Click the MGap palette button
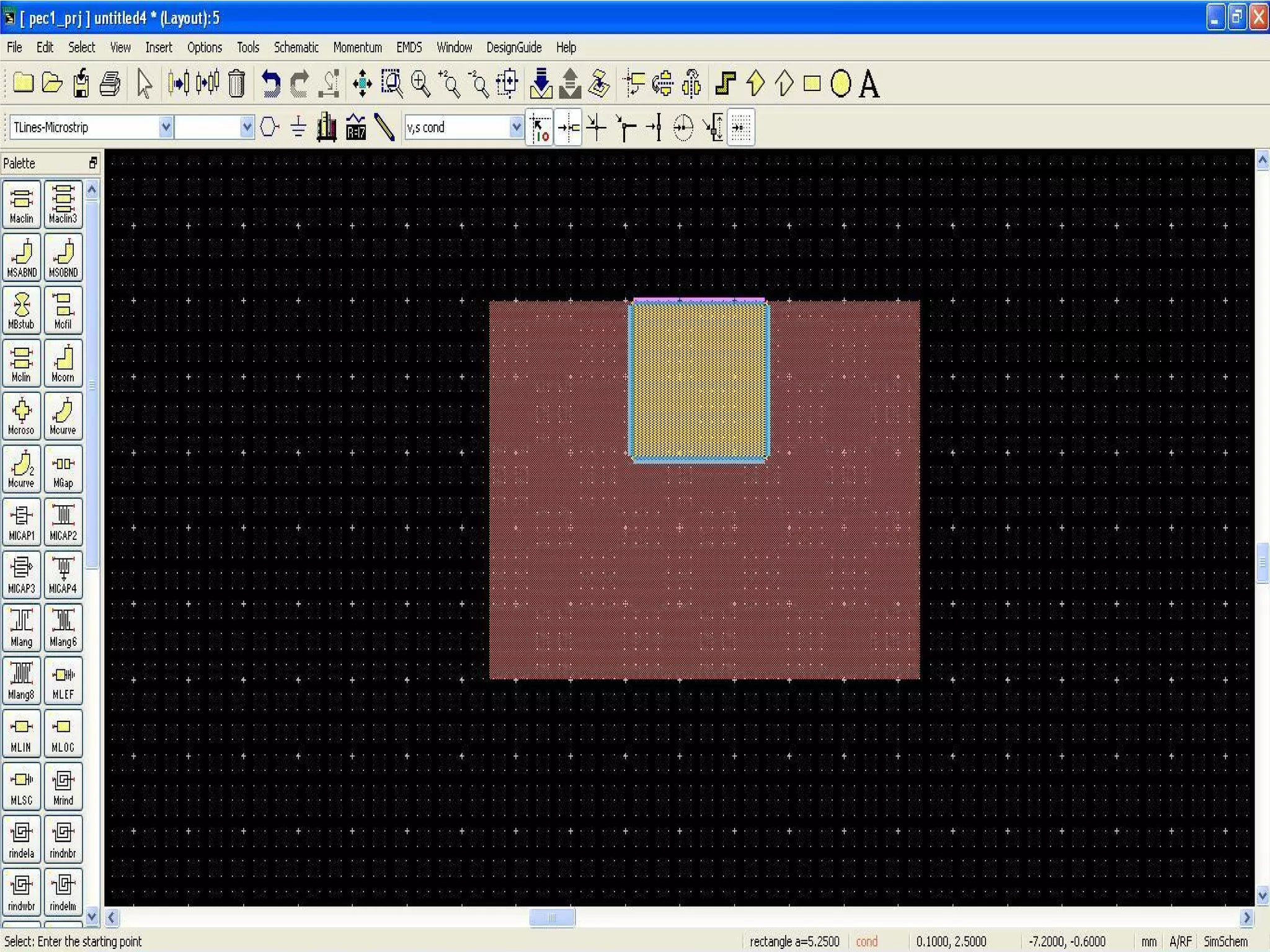The height and width of the screenshot is (952, 1270). (63, 470)
